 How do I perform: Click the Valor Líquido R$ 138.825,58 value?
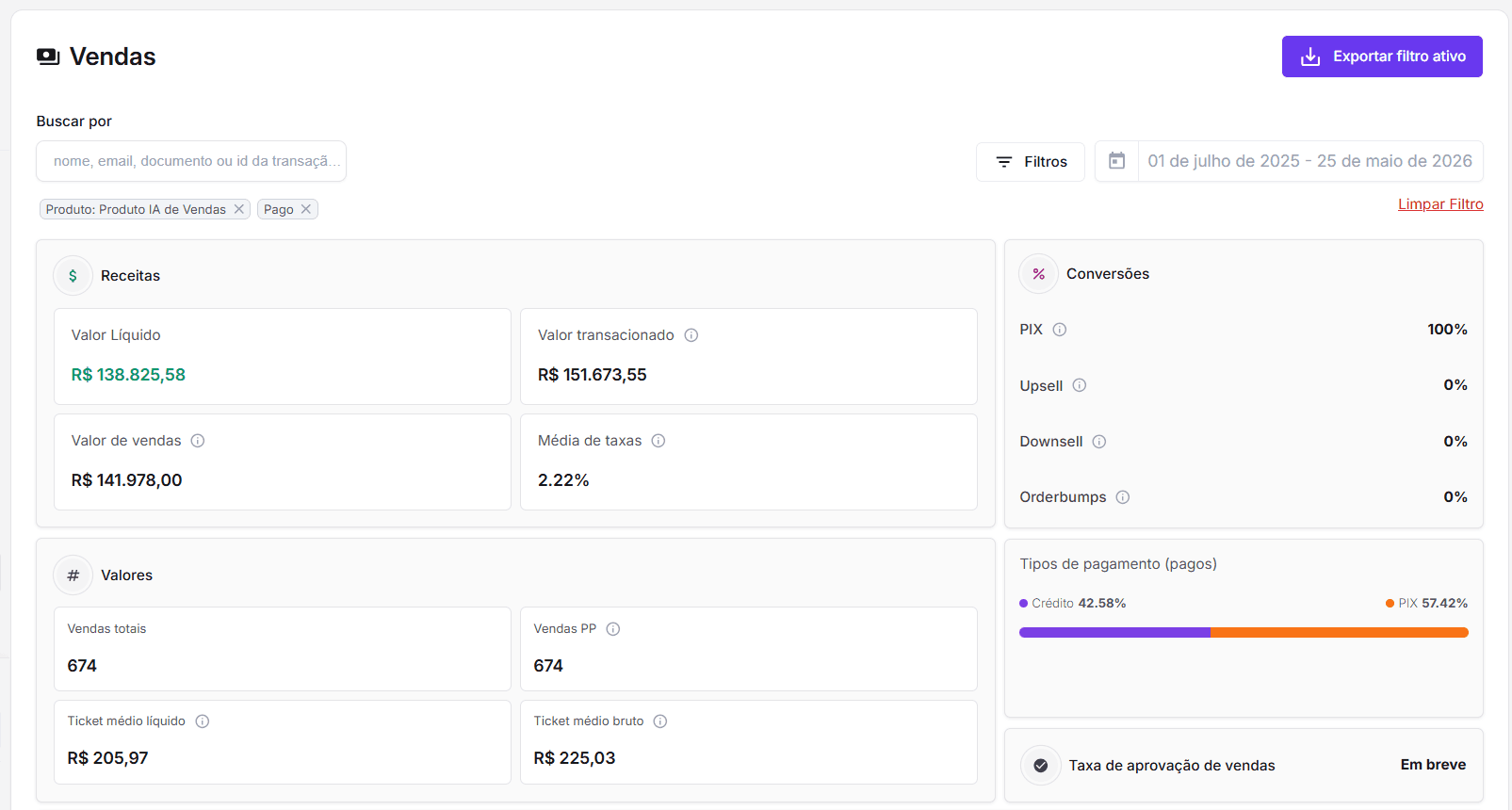pyautogui.click(x=128, y=375)
